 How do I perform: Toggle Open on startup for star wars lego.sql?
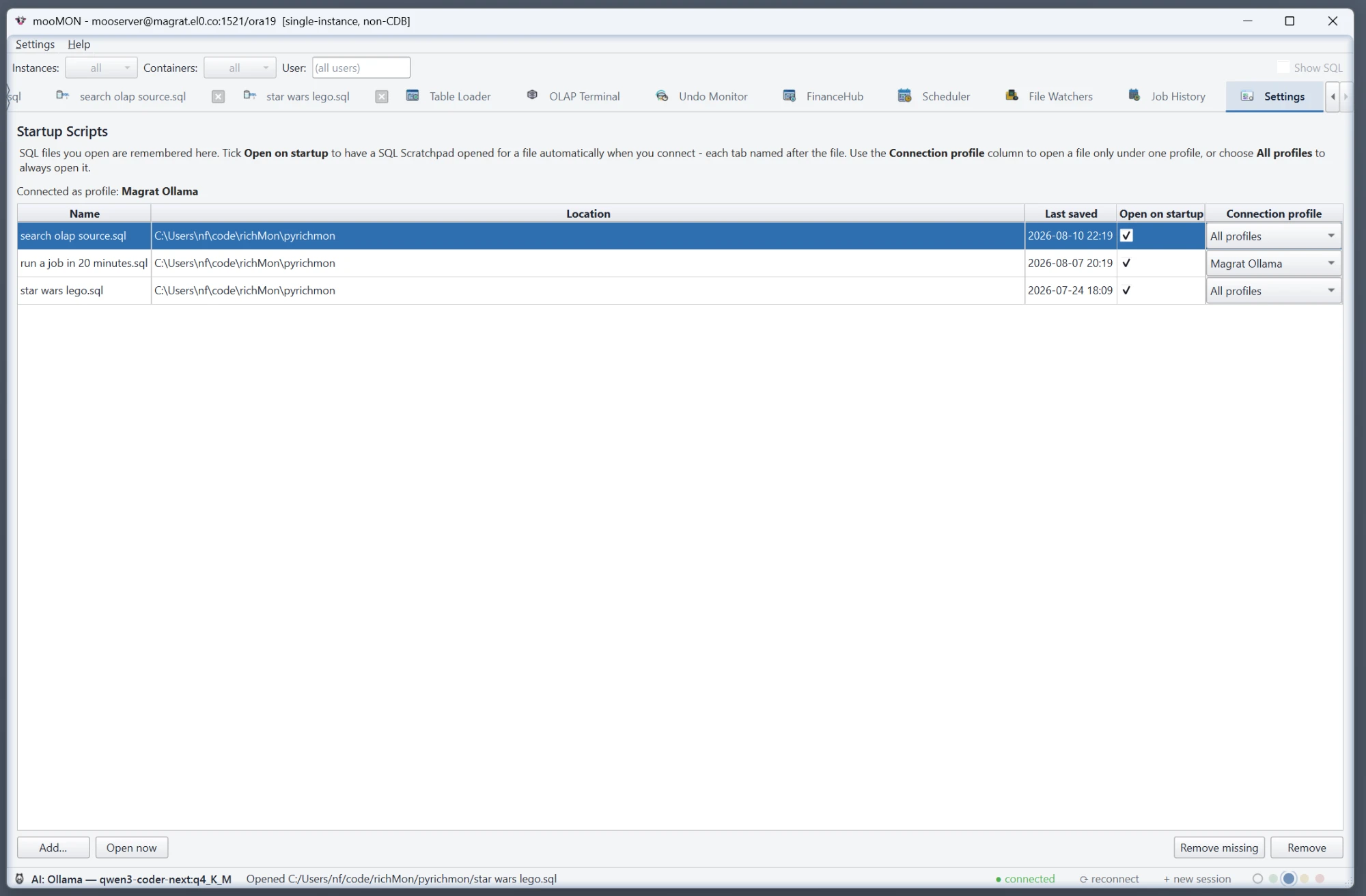1127,290
